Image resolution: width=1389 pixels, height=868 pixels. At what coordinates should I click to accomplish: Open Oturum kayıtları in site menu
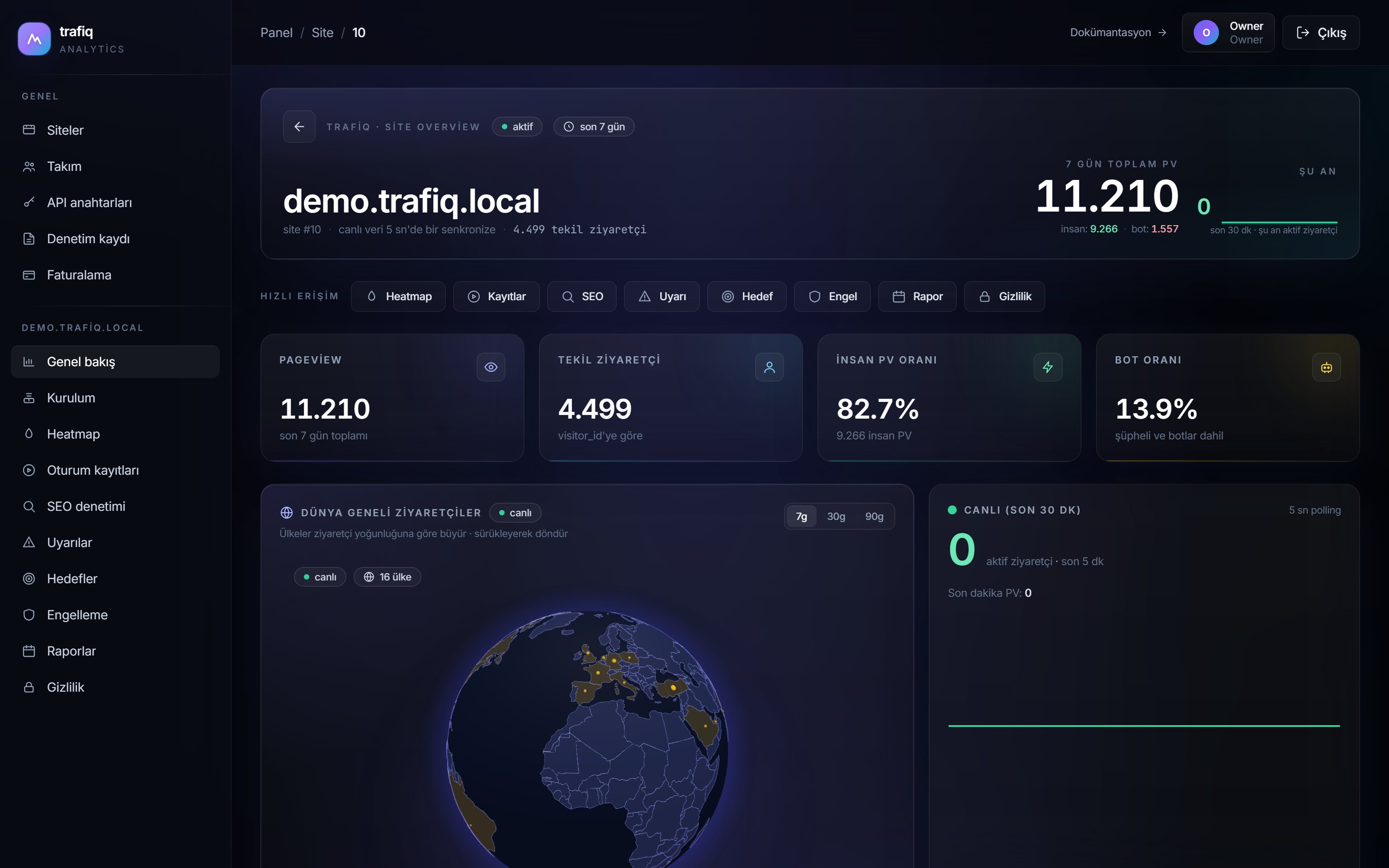(x=115, y=470)
